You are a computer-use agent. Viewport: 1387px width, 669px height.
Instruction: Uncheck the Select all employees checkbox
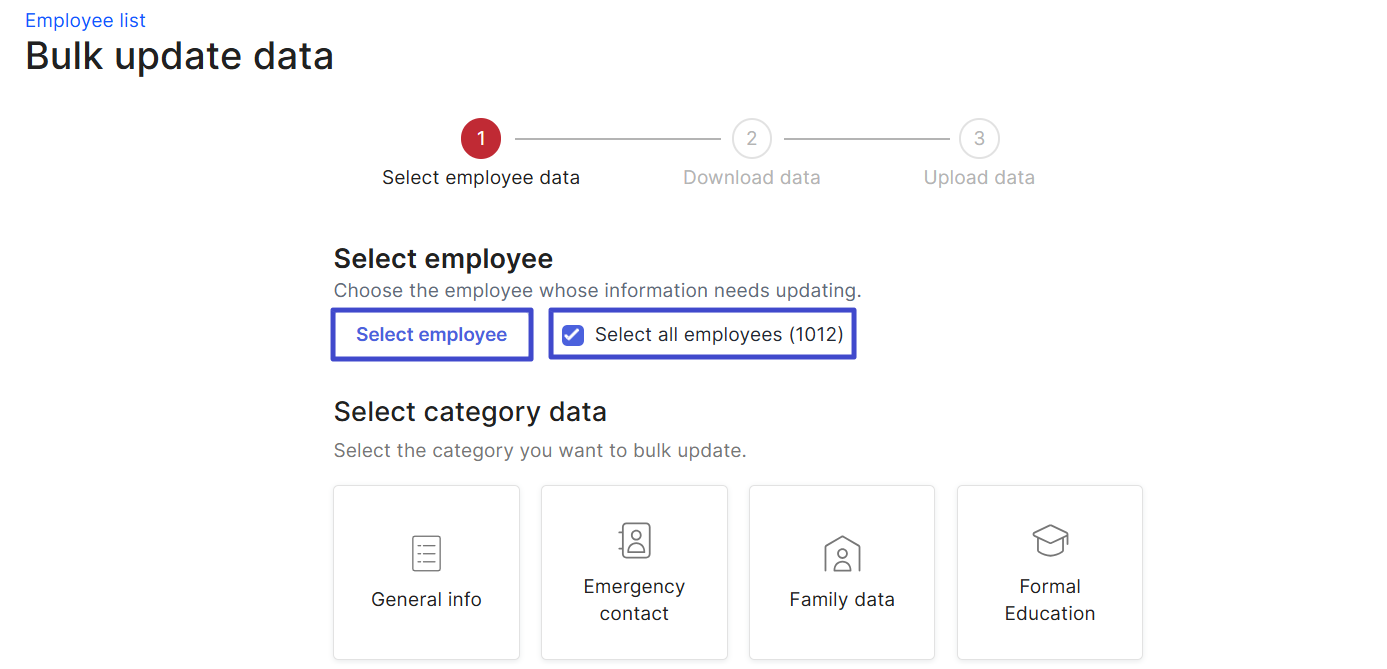point(573,335)
